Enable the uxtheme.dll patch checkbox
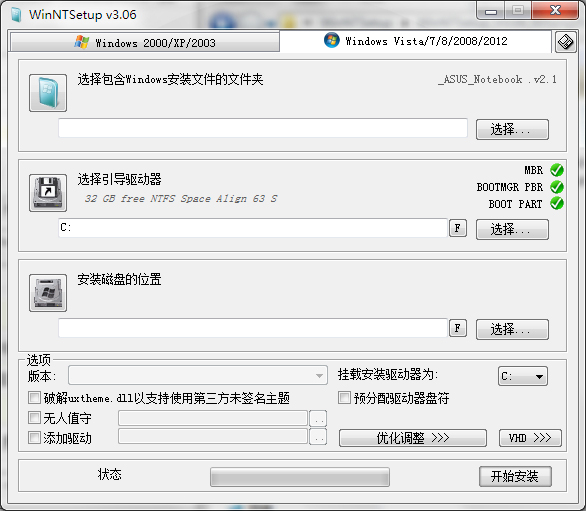586x511 pixels. click(34, 397)
